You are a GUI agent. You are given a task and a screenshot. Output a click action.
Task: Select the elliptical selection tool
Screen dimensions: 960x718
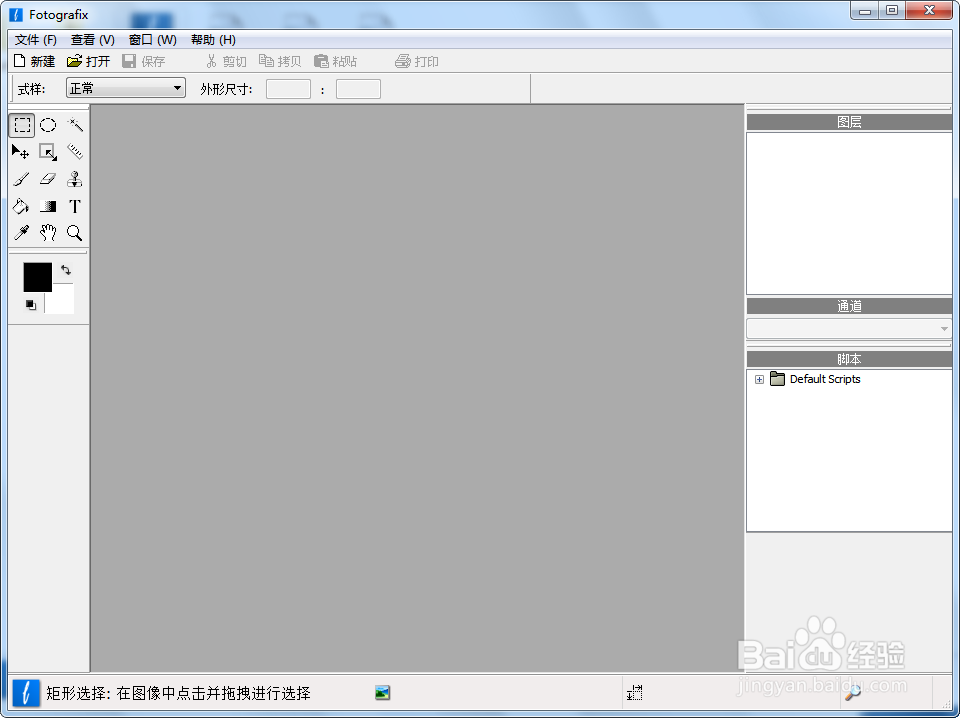(48, 125)
